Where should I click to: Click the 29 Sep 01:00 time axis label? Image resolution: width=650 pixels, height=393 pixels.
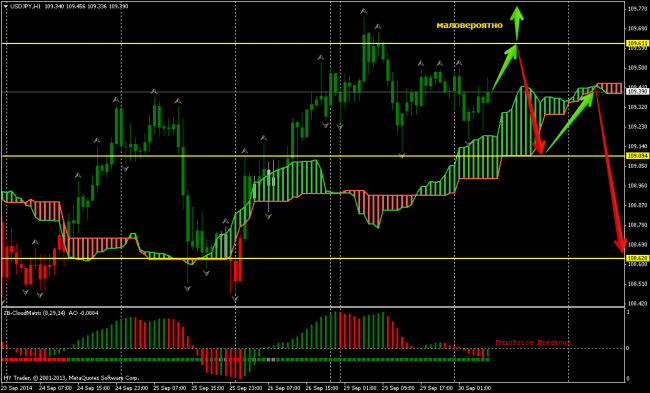point(361,388)
